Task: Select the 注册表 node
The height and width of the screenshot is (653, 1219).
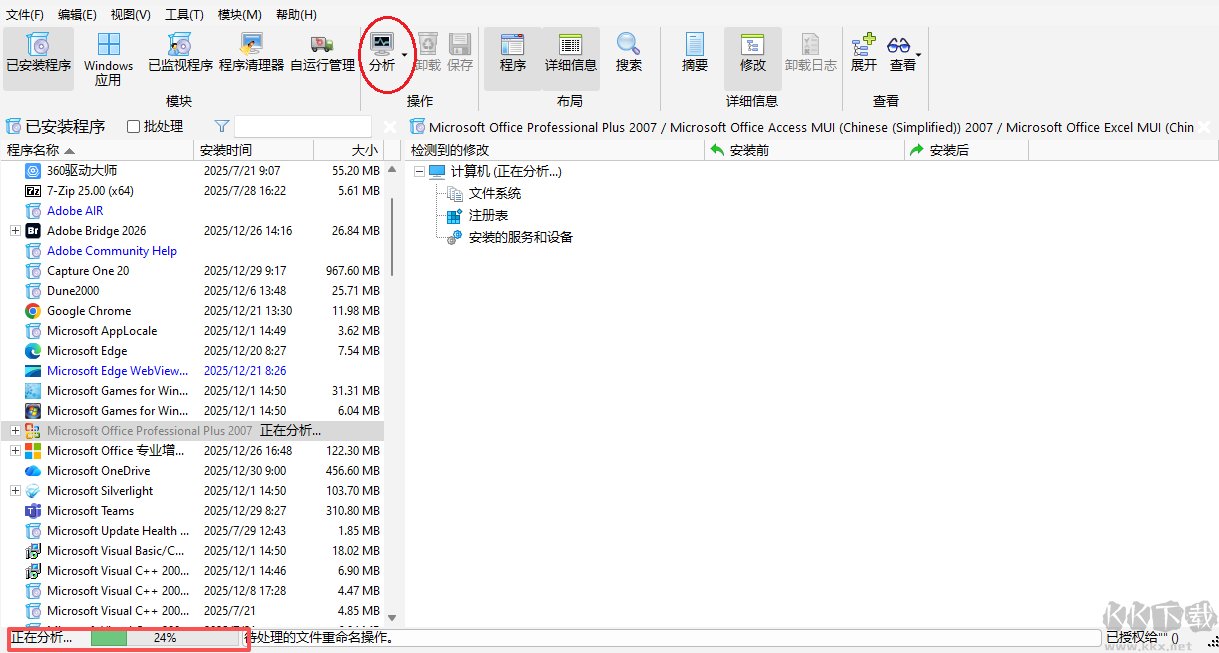Action: [x=488, y=215]
